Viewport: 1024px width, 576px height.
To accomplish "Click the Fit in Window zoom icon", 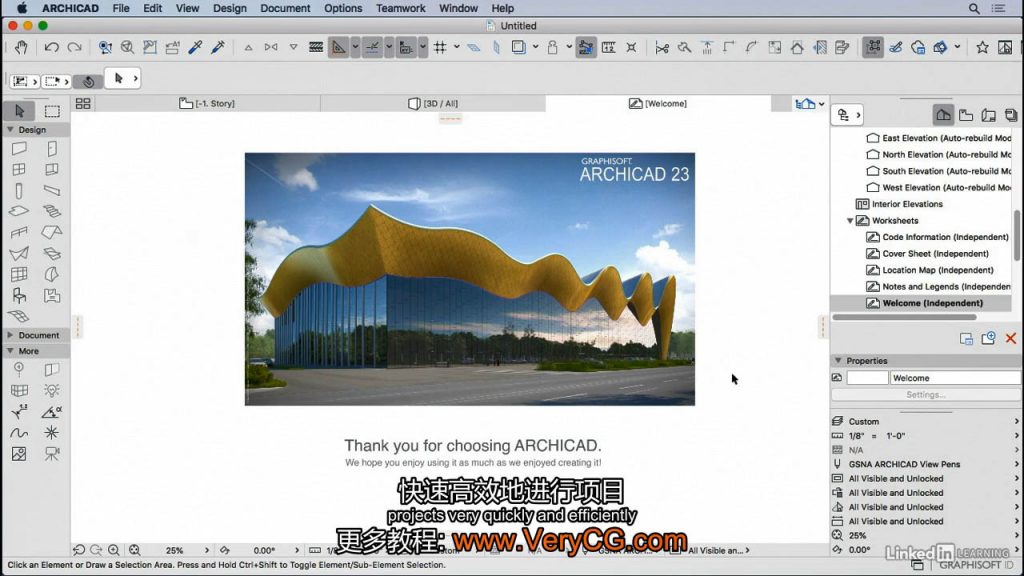I will click(x=135, y=551).
